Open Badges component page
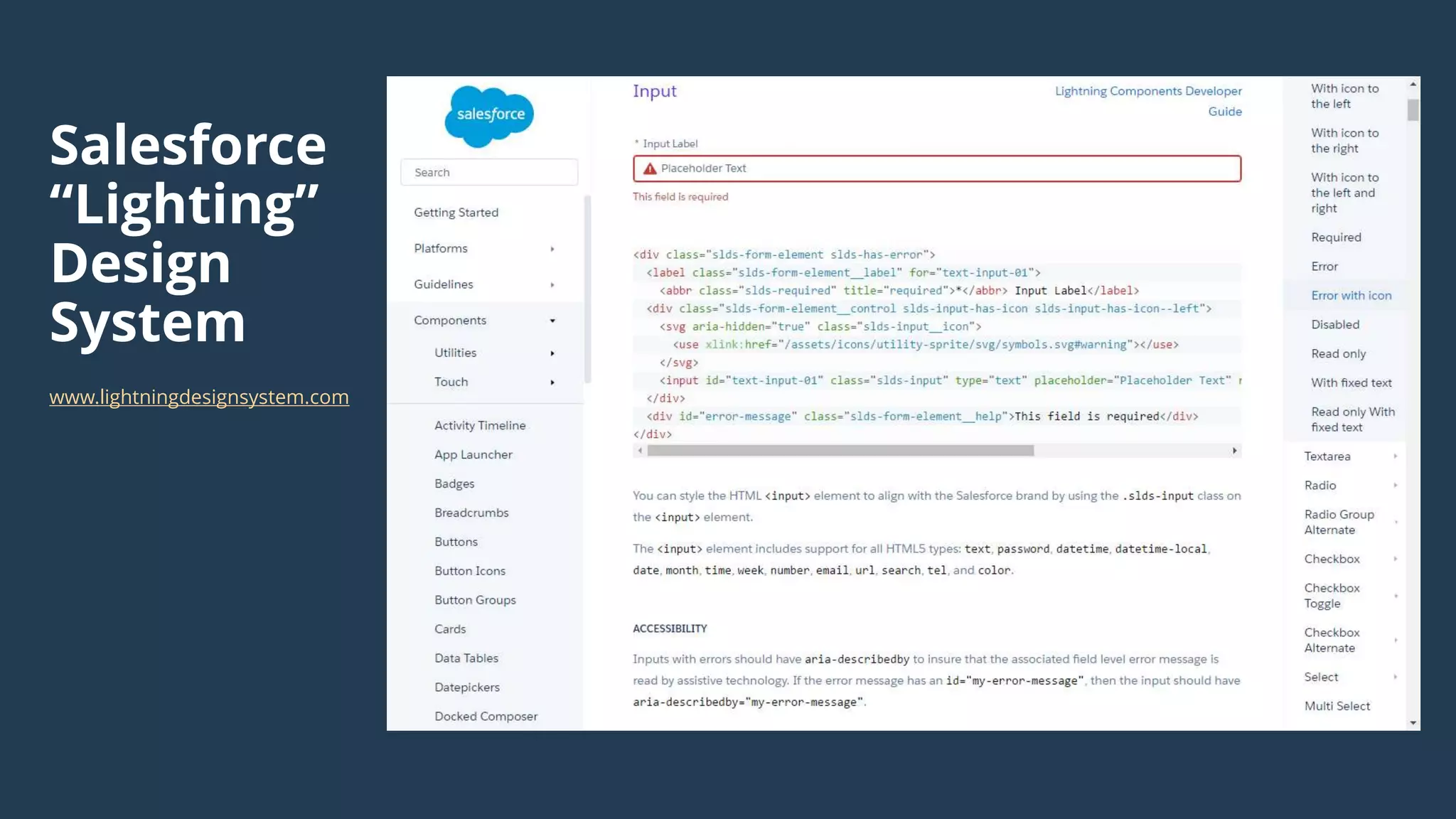The image size is (1456, 819). (454, 483)
